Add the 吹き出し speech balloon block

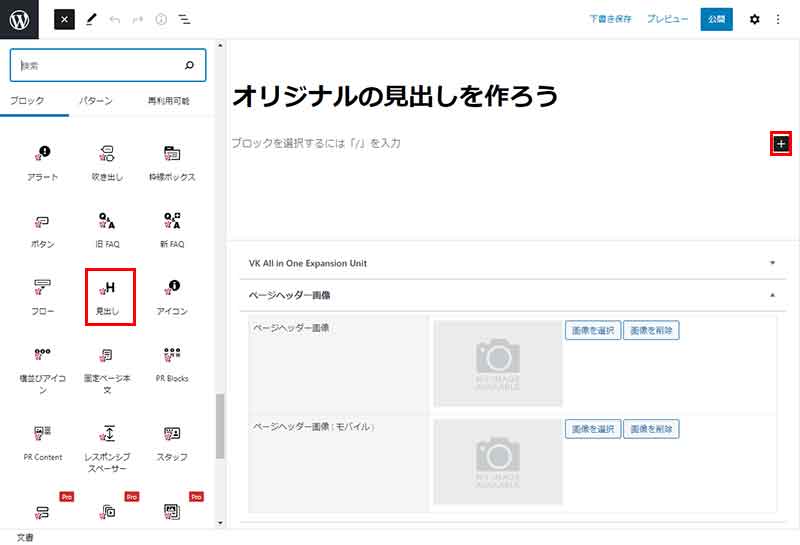pyautogui.click(x=108, y=162)
